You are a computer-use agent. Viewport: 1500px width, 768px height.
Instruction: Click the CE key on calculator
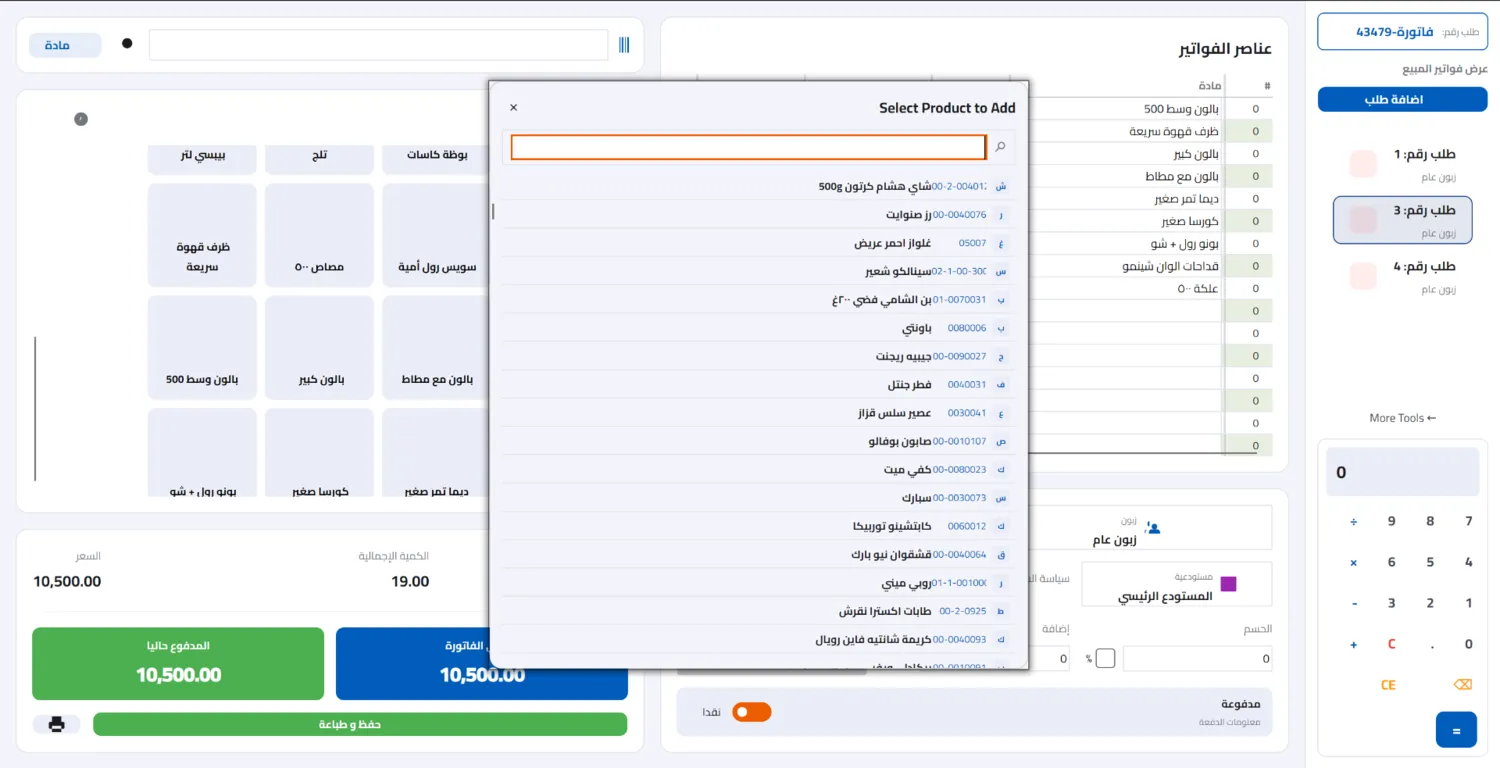1388,685
